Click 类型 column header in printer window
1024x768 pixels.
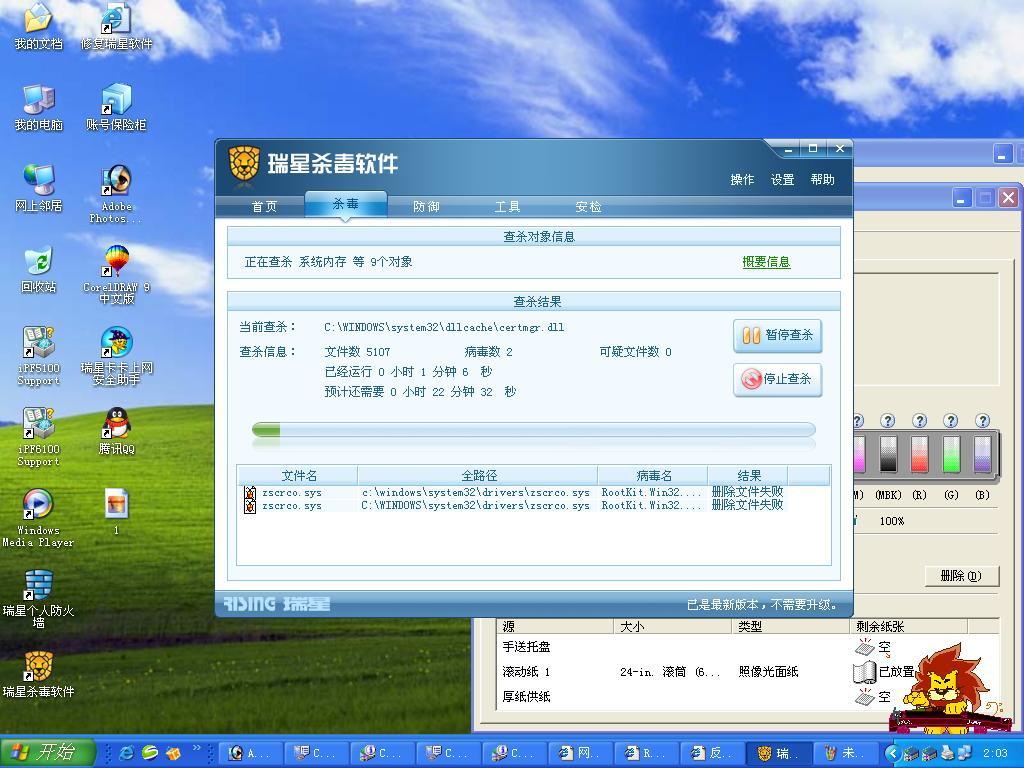(790, 627)
